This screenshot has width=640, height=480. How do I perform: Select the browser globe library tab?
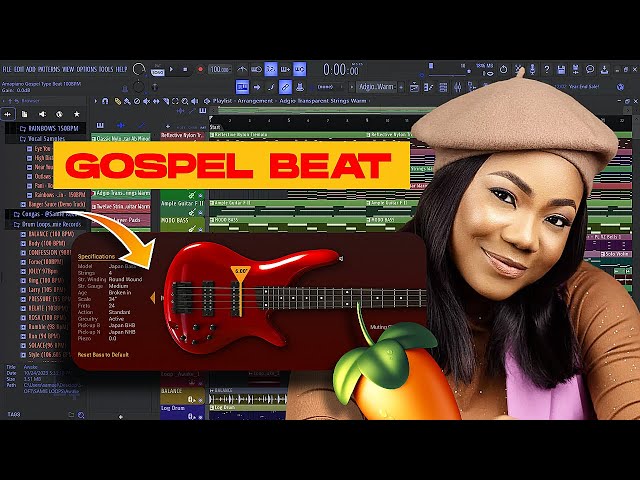pyautogui.click(x=59, y=114)
